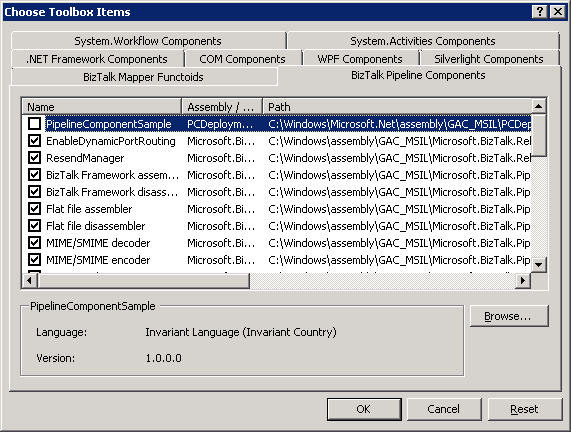The image size is (571, 432).
Task: Open the Silverlight Components tab
Action: pos(489,59)
